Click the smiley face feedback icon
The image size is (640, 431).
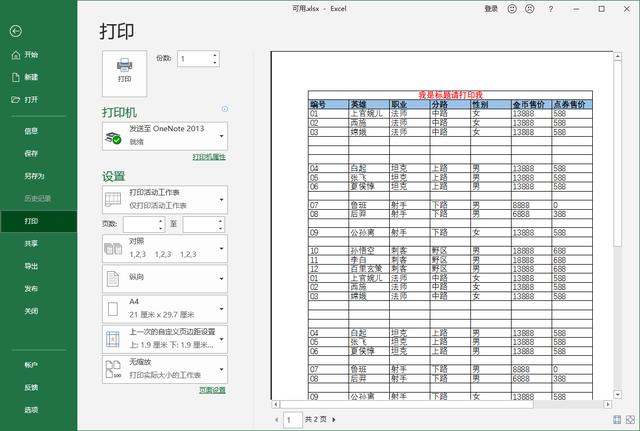pos(512,9)
